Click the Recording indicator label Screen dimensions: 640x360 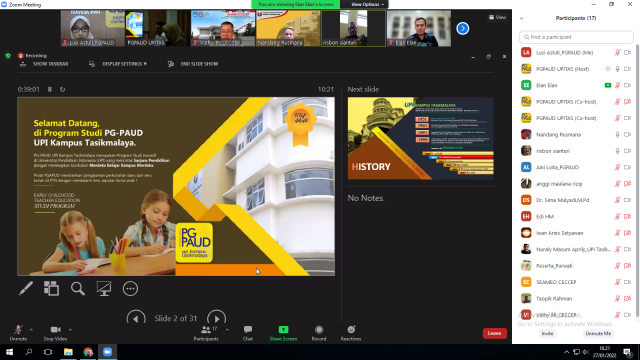pos(33,56)
